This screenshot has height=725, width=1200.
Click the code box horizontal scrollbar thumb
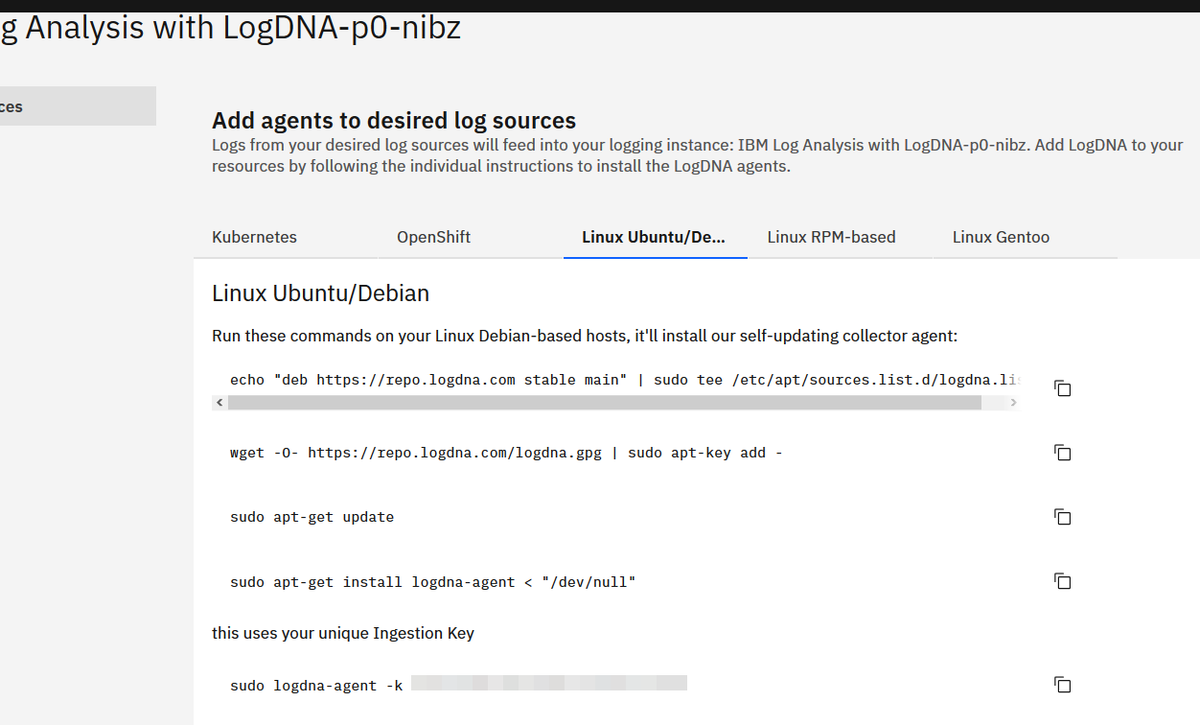click(x=604, y=402)
